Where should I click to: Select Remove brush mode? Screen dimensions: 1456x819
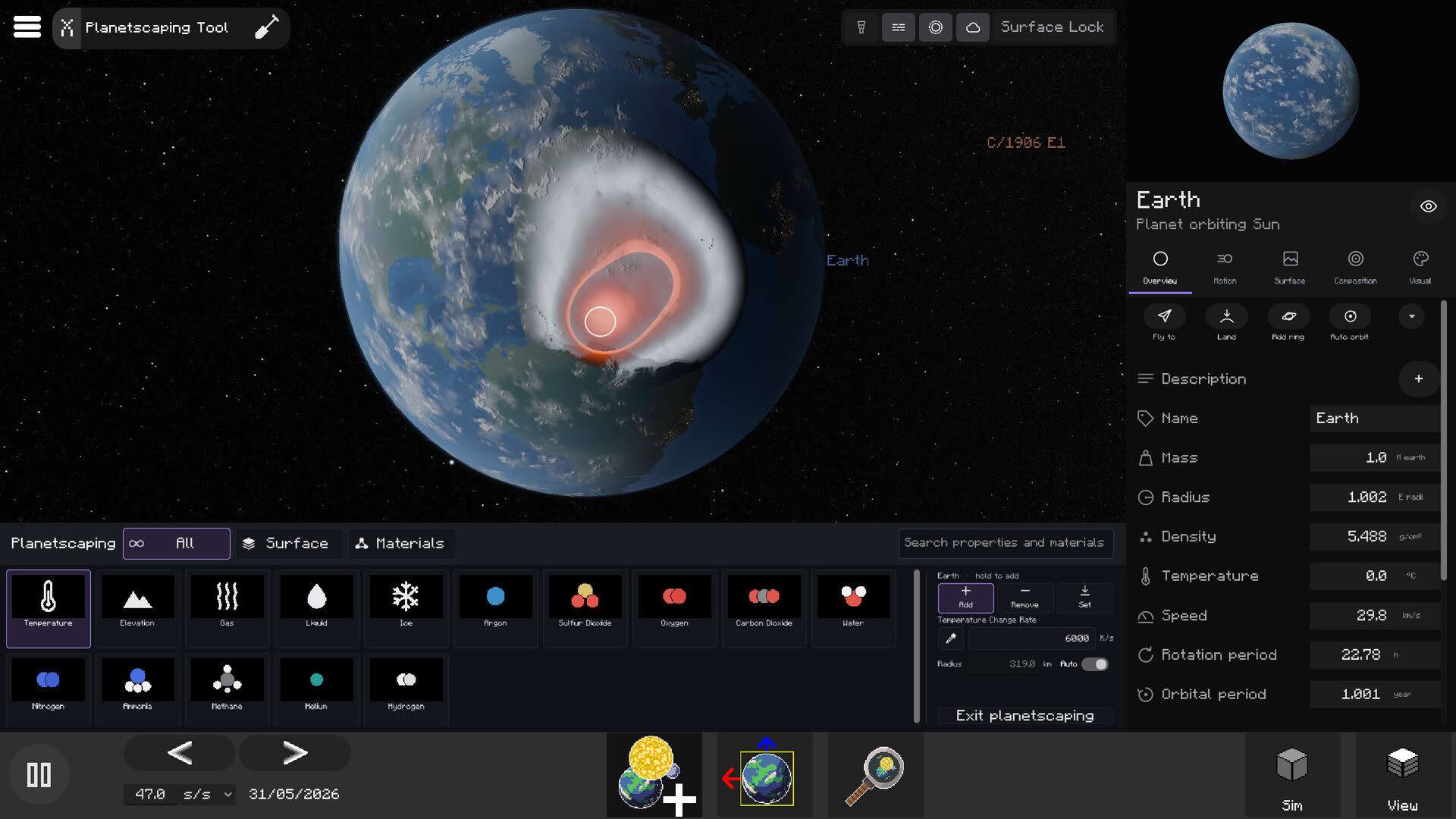[x=1025, y=598]
